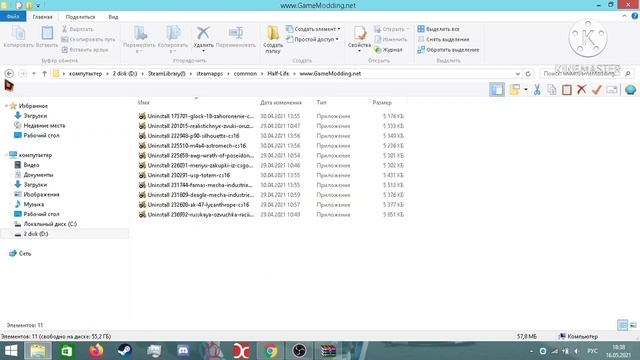The image size is (640, 360).
Task: Open the address bar history dropdown
Action: (x=518, y=74)
